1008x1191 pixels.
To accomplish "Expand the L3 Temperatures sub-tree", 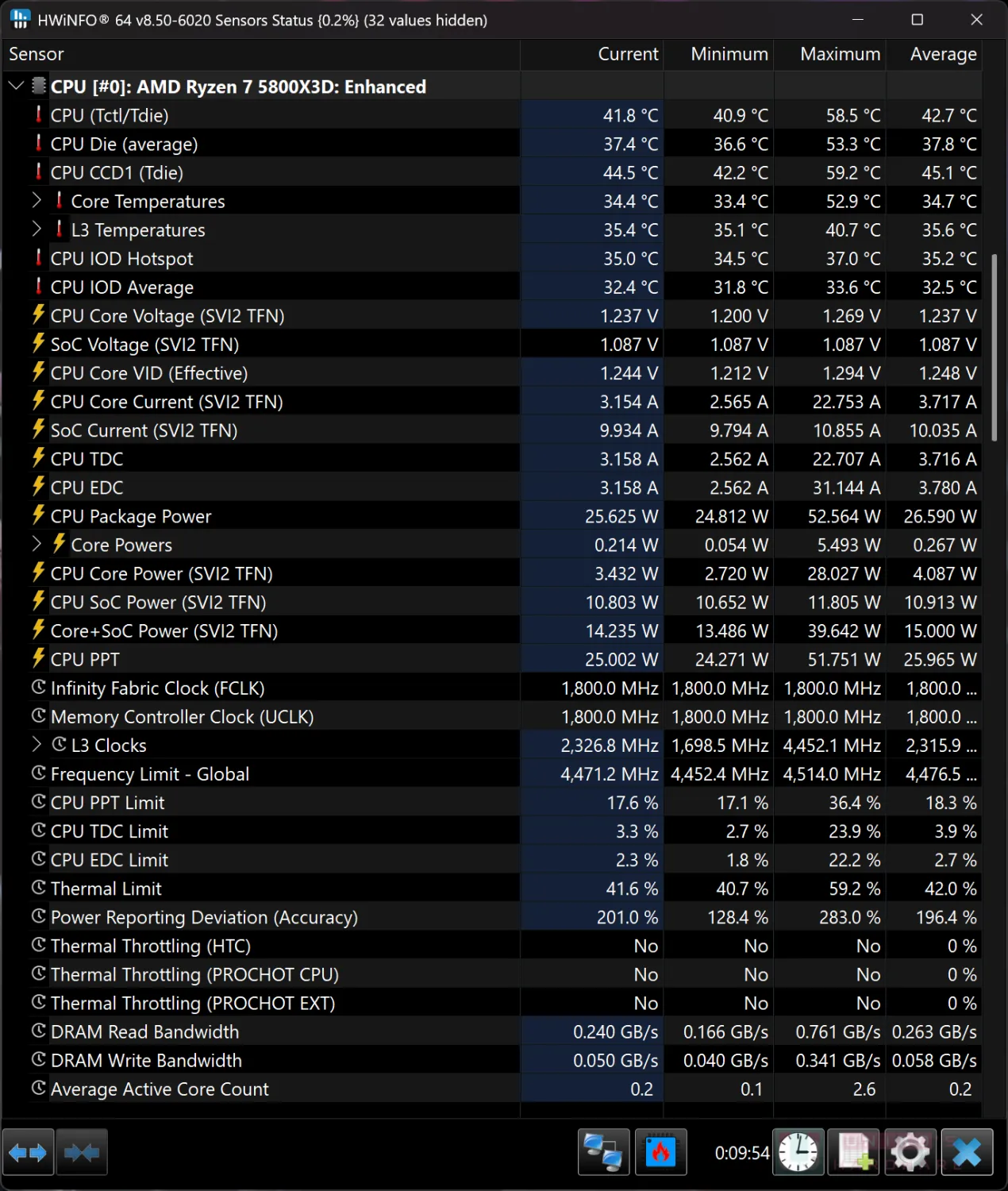I will click(x=37, y=229).
